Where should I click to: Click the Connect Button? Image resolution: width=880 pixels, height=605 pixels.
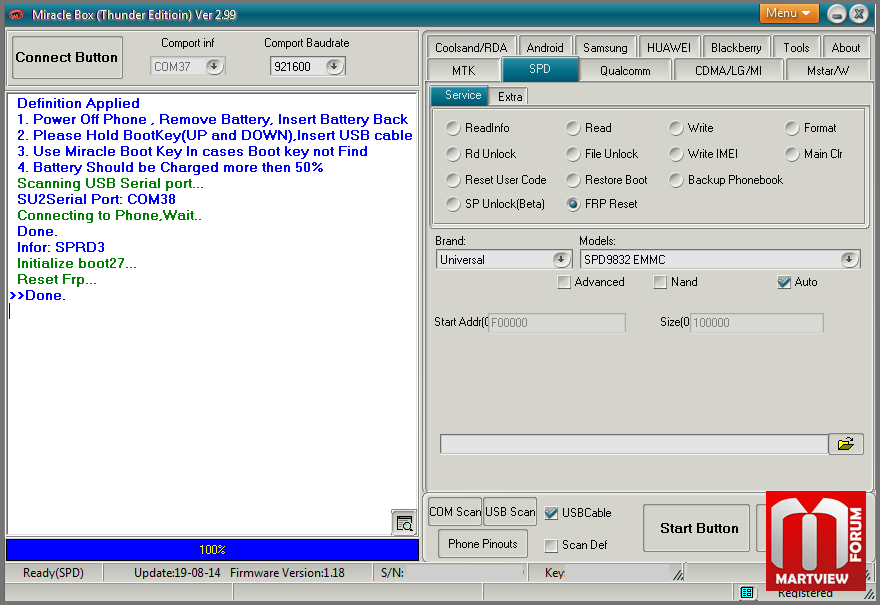tap(67, 58)
